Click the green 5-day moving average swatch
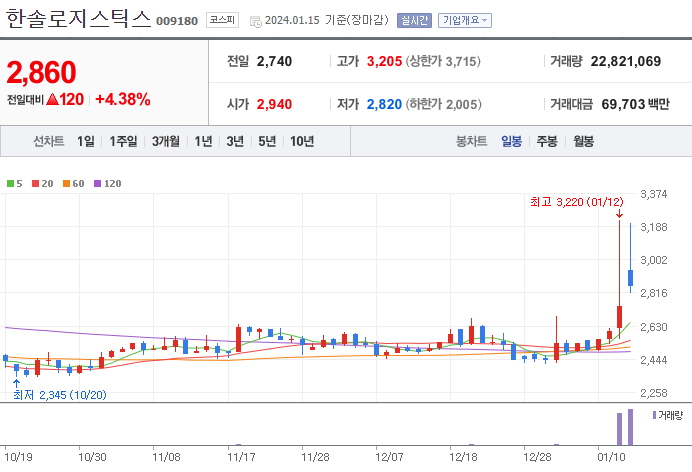 click(10, 184)
